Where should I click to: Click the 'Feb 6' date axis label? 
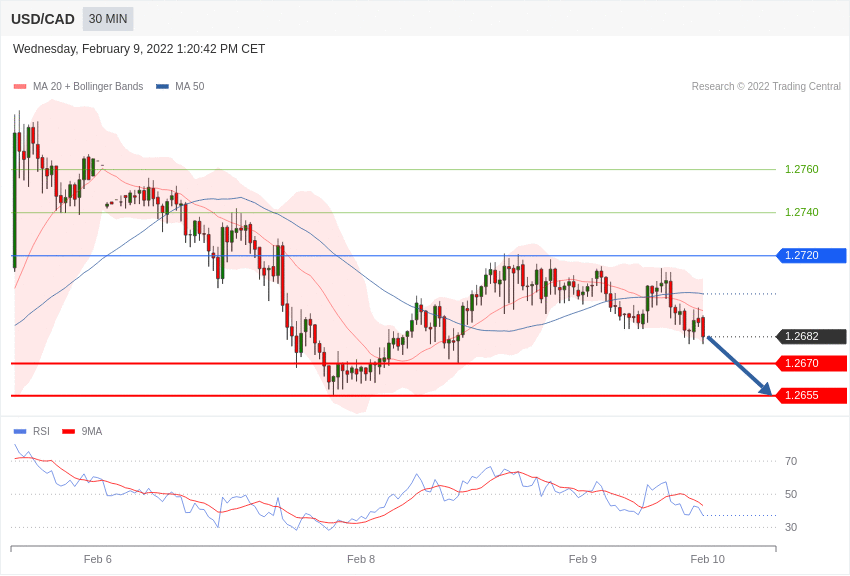pyautogui.click(x=98, y=559)
